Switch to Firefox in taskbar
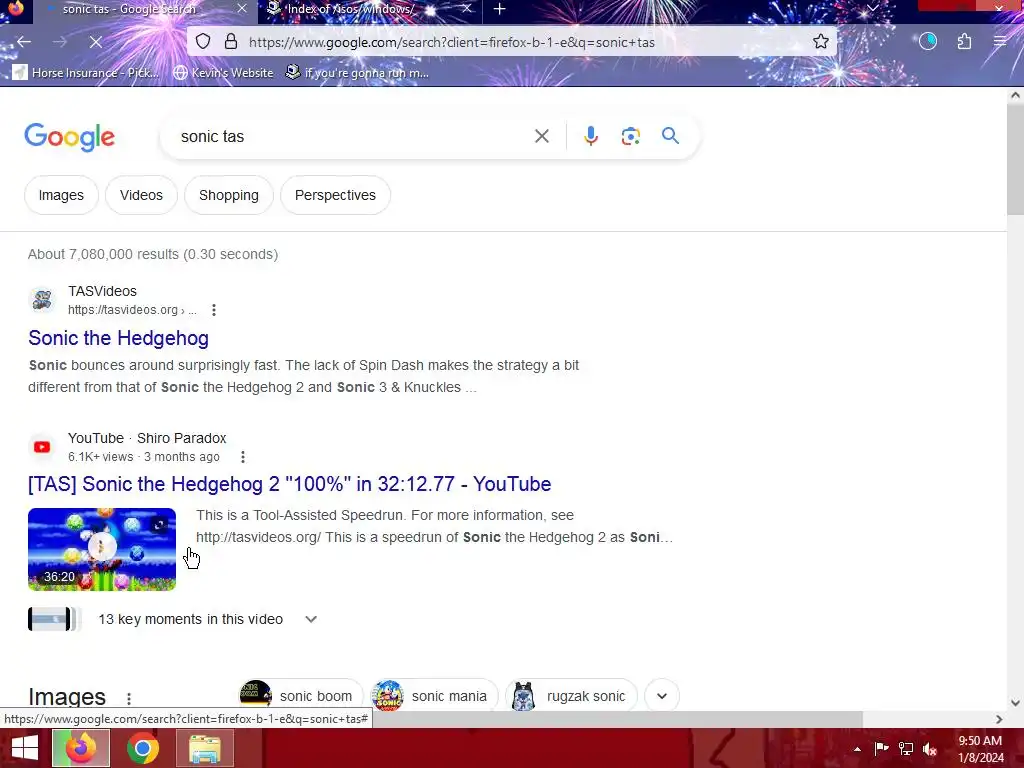The height and width of the screenshot is (768, 1024). tap(81, 748)
